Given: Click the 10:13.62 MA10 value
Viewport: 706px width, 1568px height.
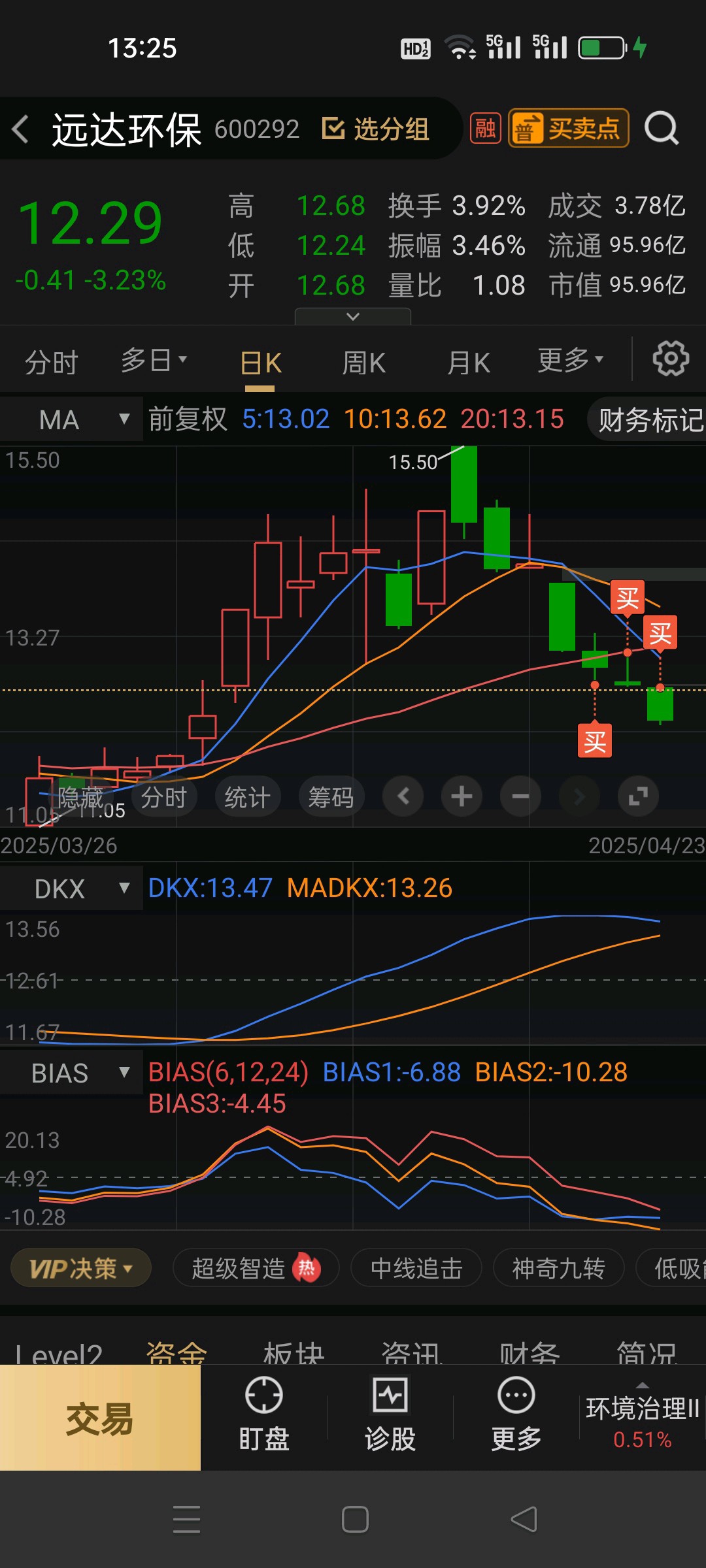Looking at the screenshot, I should coord(395,419).
